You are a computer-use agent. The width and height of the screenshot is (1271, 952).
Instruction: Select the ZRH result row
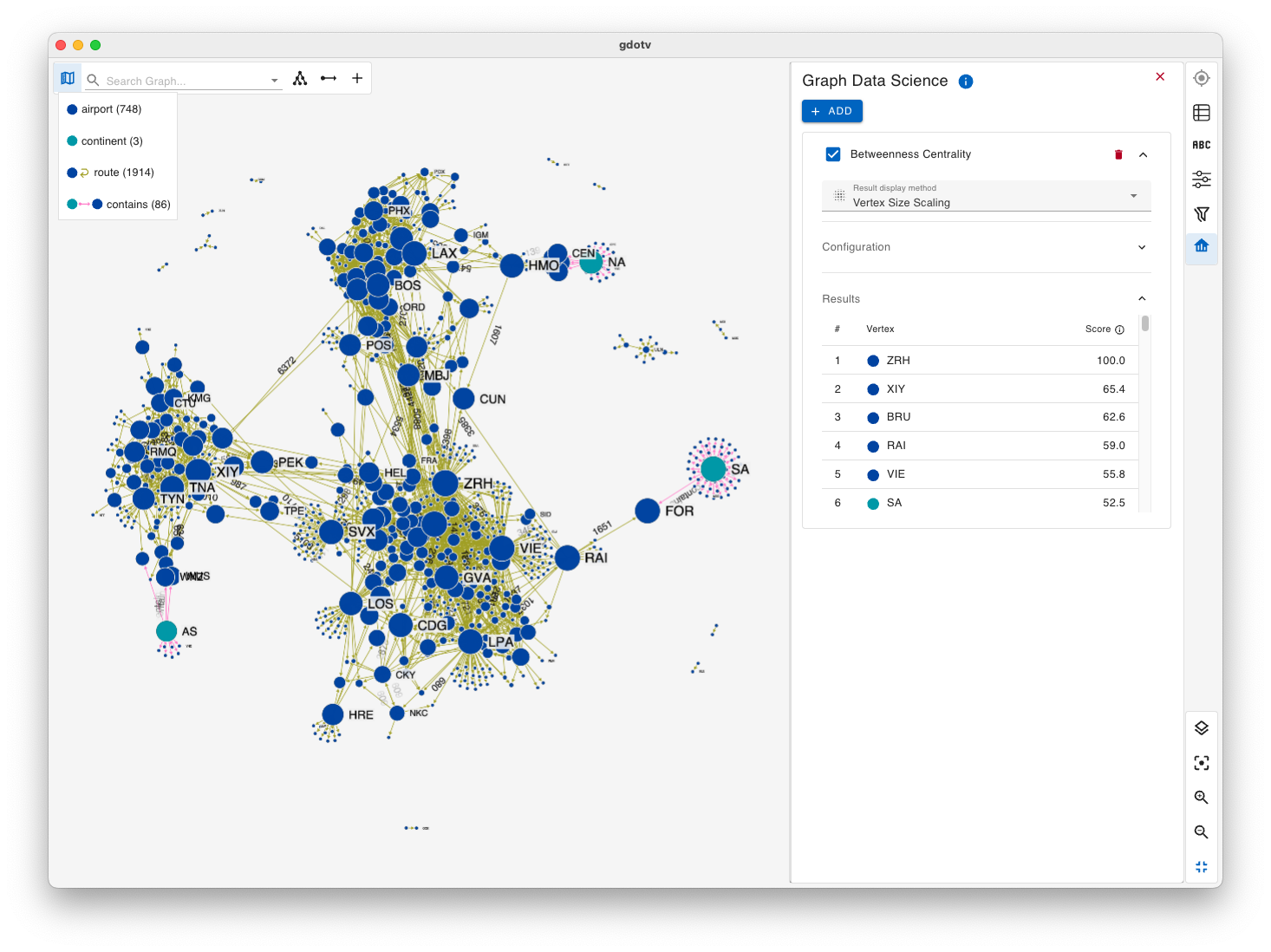coord(980,361)
